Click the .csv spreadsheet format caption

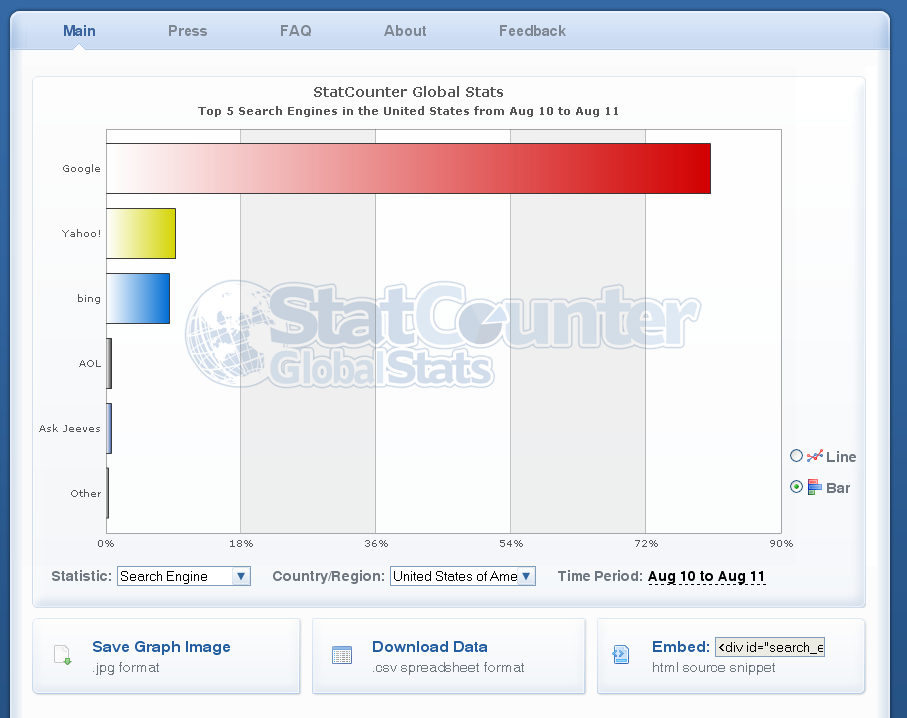click(x=448, y=668)
